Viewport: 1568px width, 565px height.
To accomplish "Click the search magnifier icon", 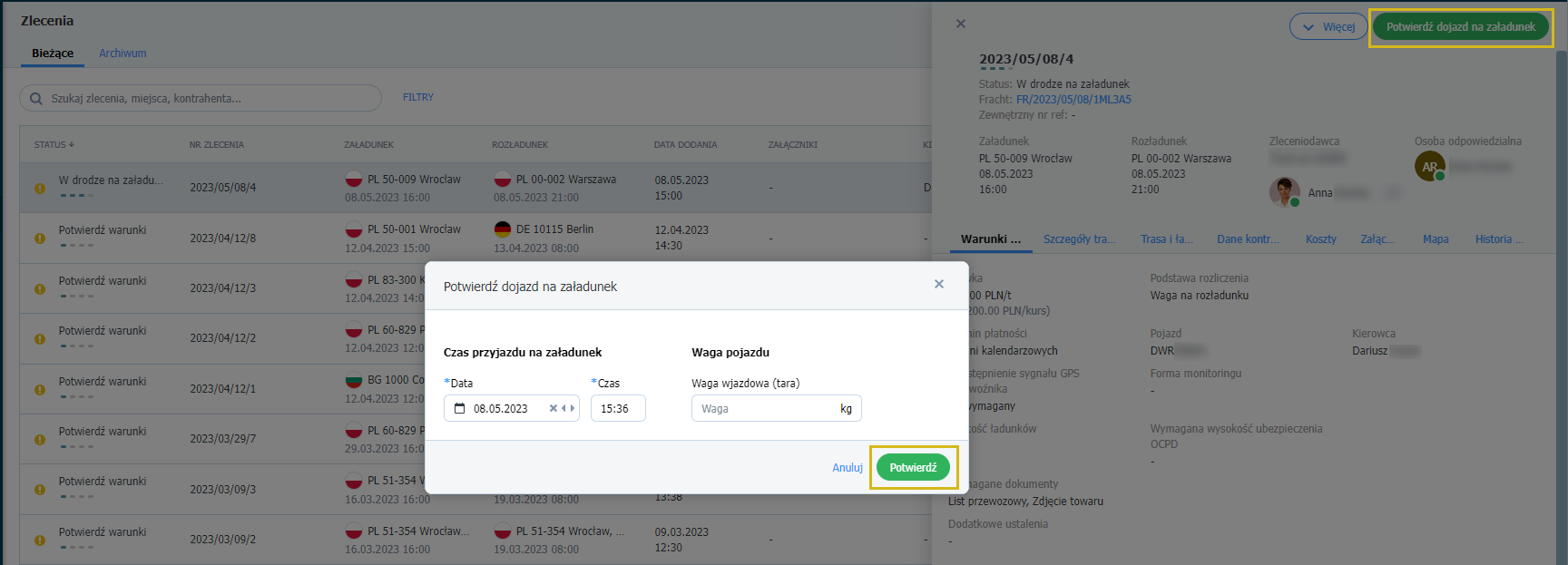I will coord(36,98).
